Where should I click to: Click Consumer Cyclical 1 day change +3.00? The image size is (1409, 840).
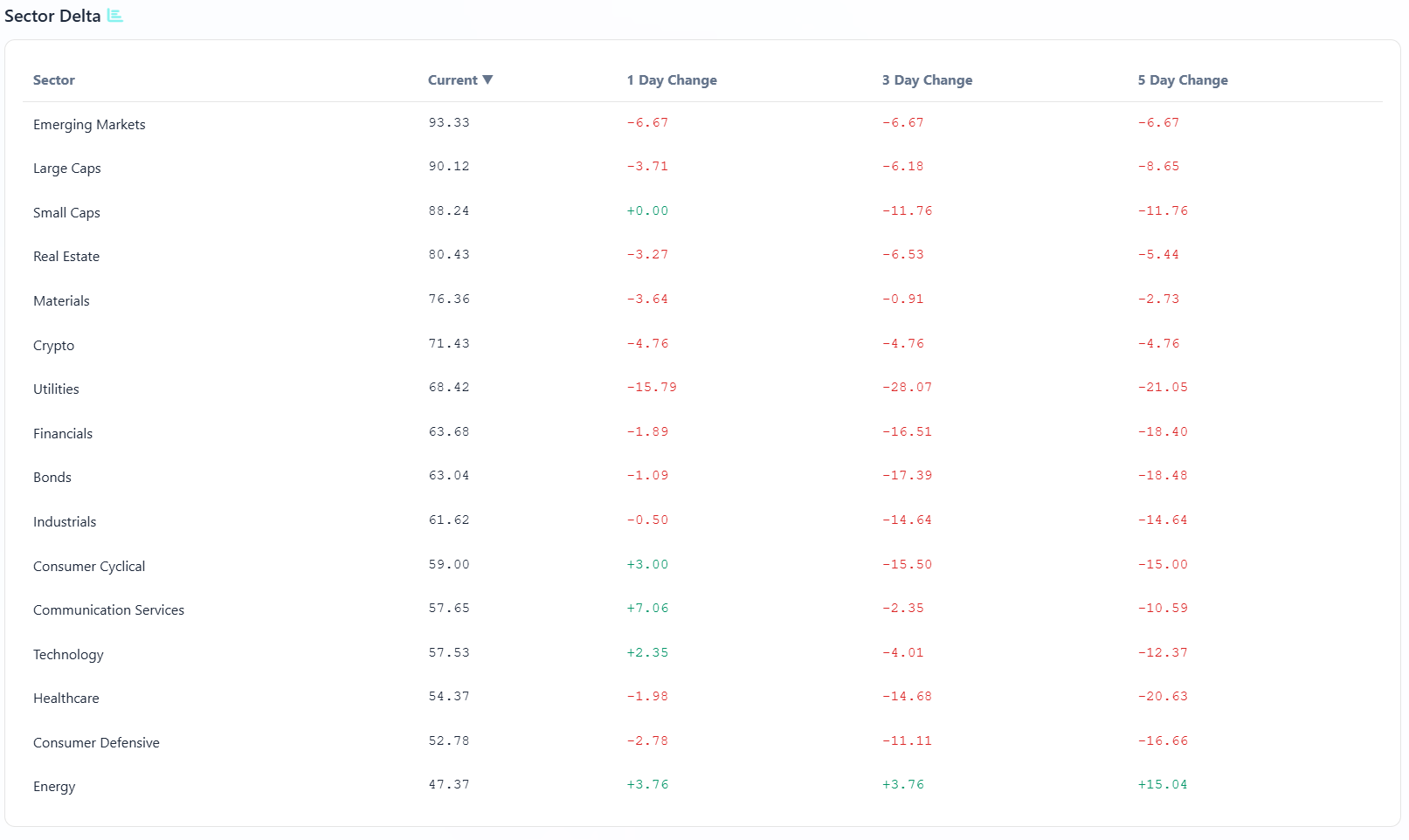click(647, 564)
